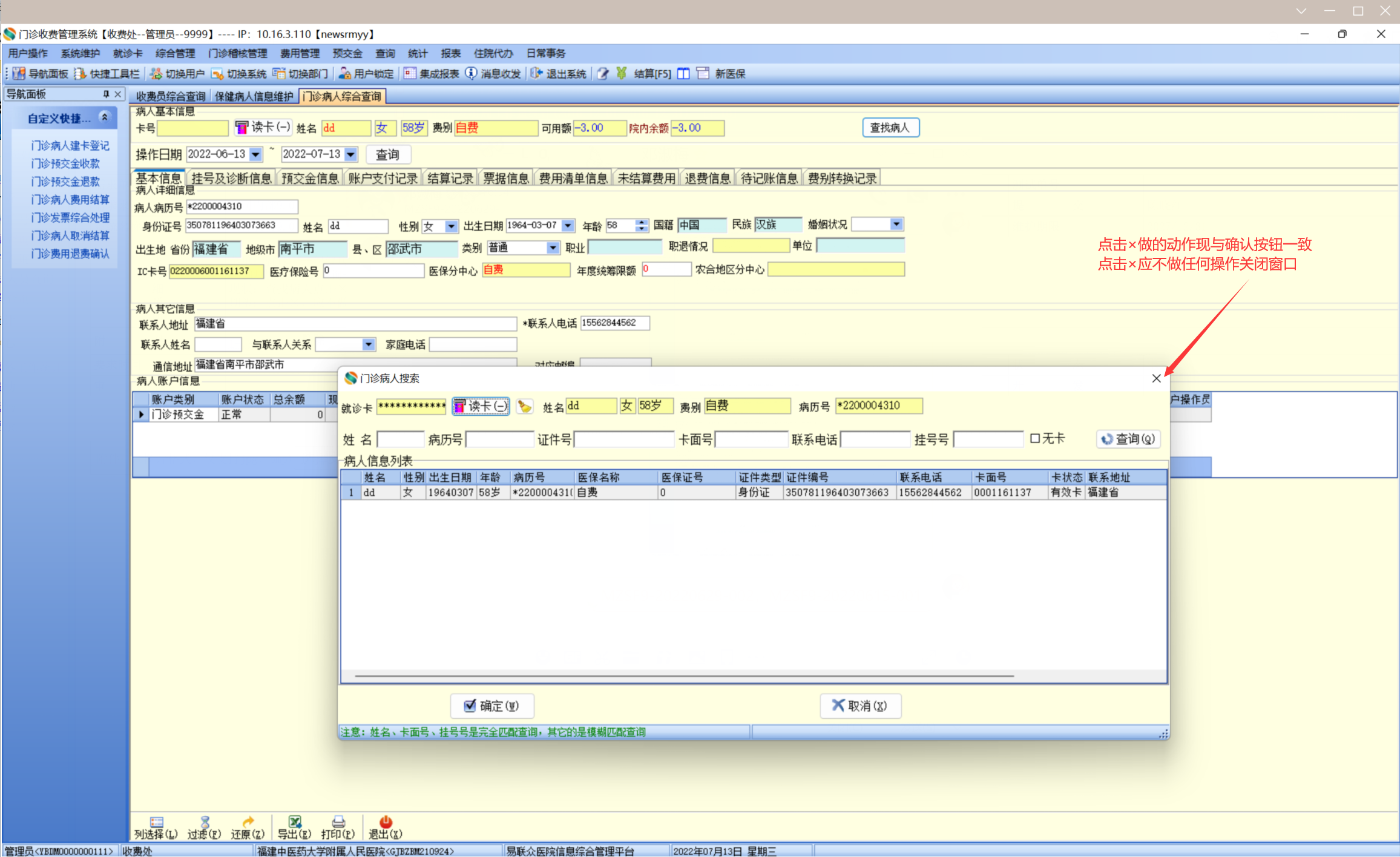Click the 打印 printer icon
Image resolution: width=1400 pixels, height=857 pixels.
(x=338, y=822)
